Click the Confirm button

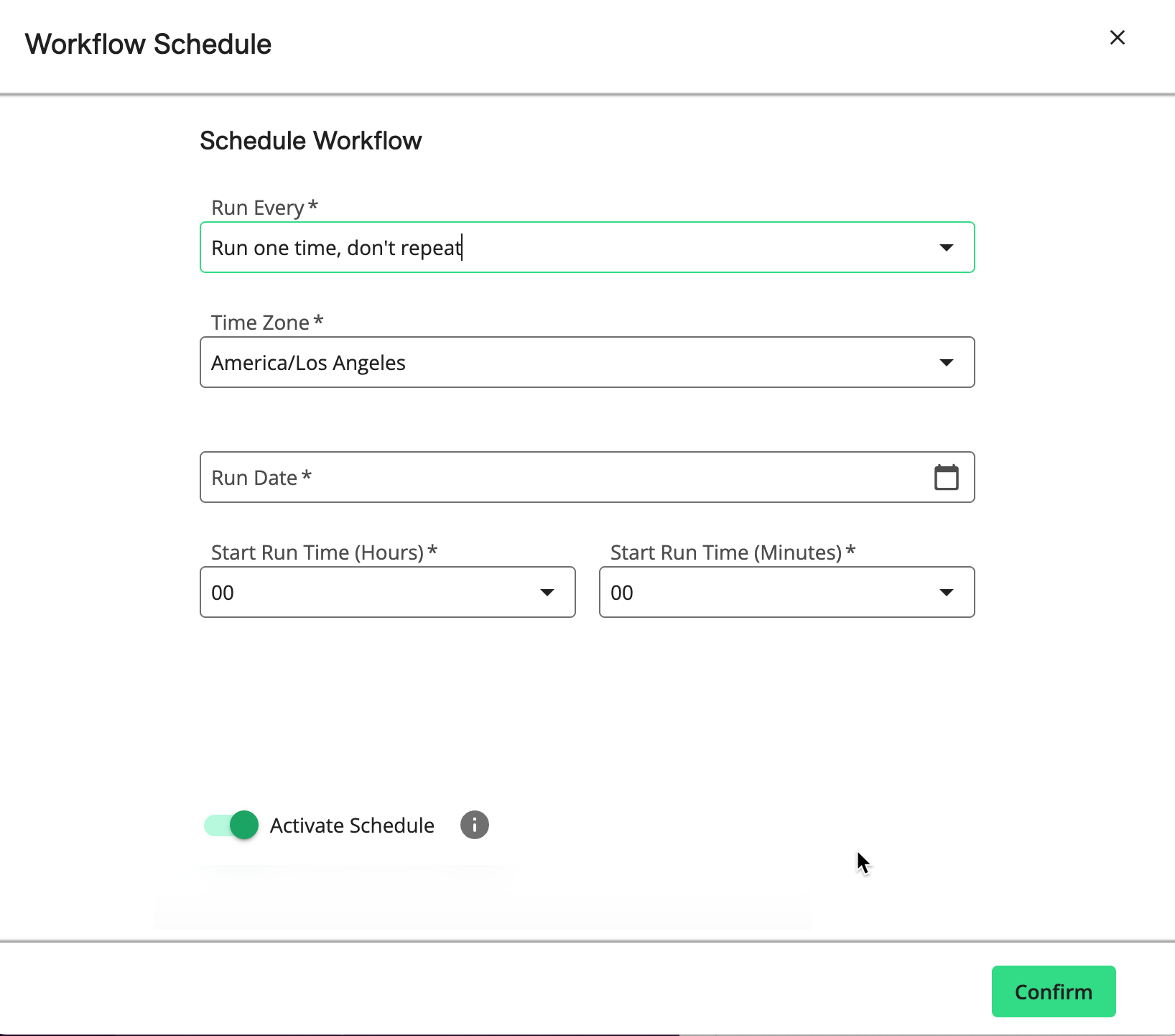pos(1053,991)
